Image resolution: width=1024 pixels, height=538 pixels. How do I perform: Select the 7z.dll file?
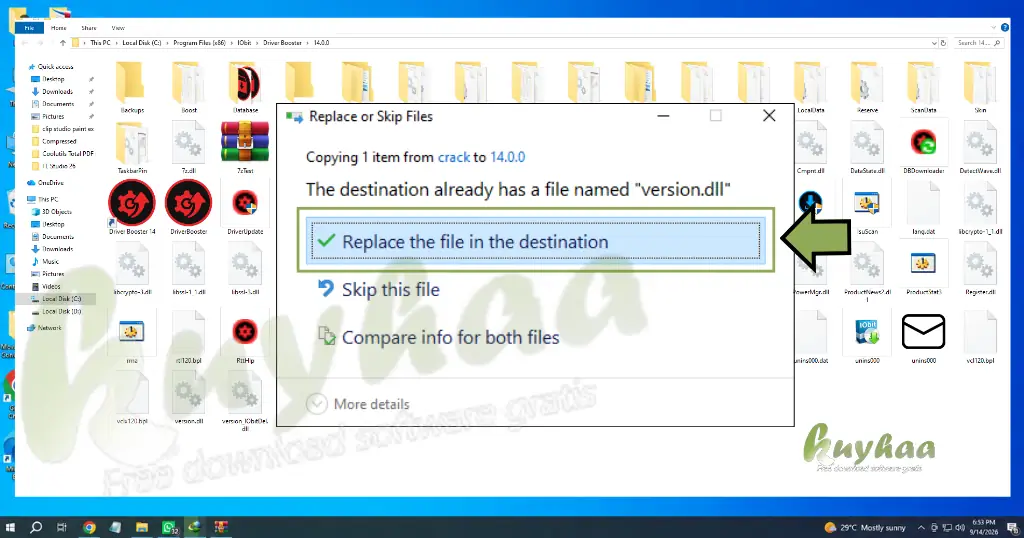tap(189, 148)
